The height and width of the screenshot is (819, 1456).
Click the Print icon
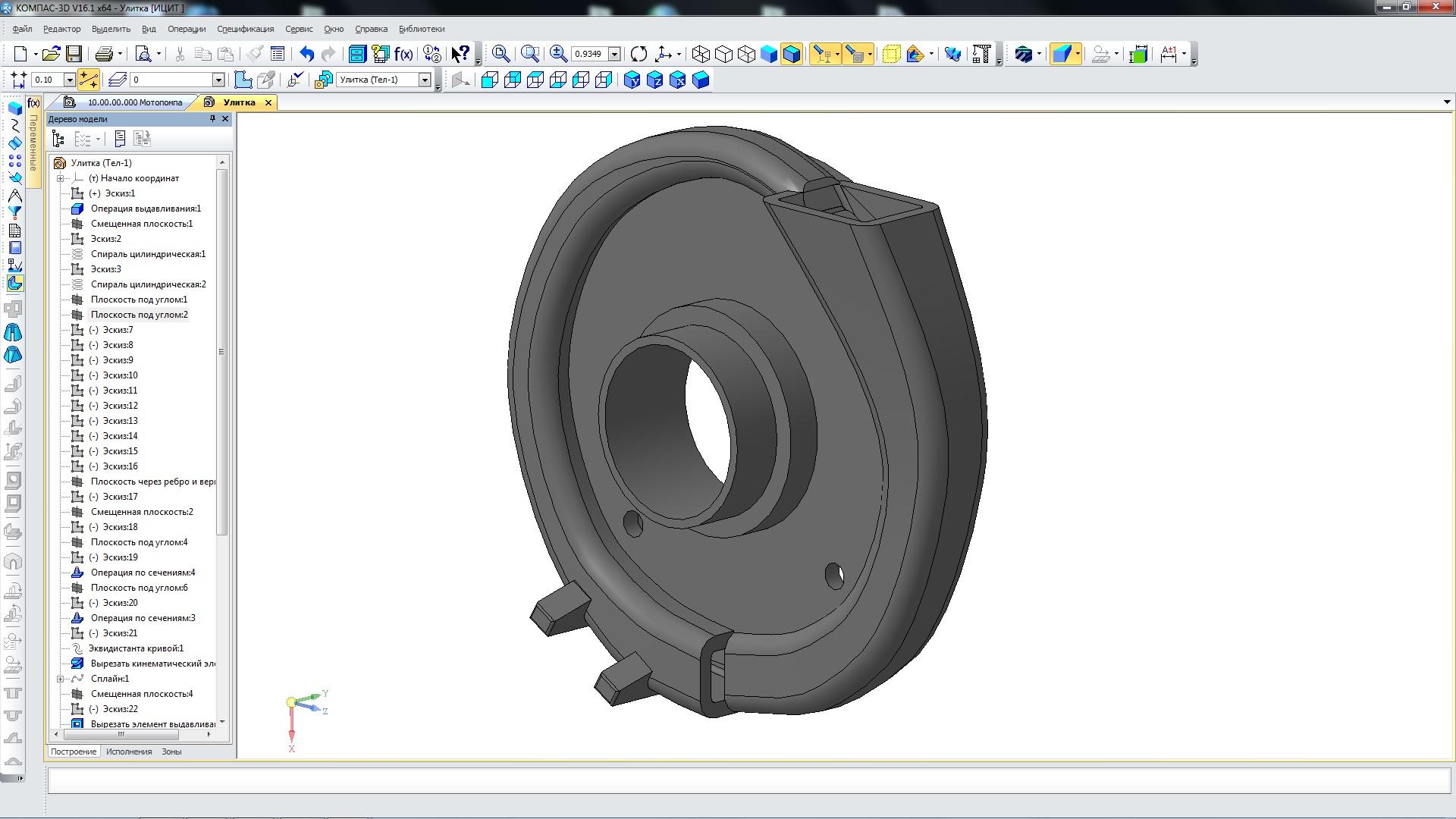pyautogui.click(x=104, y=54)
